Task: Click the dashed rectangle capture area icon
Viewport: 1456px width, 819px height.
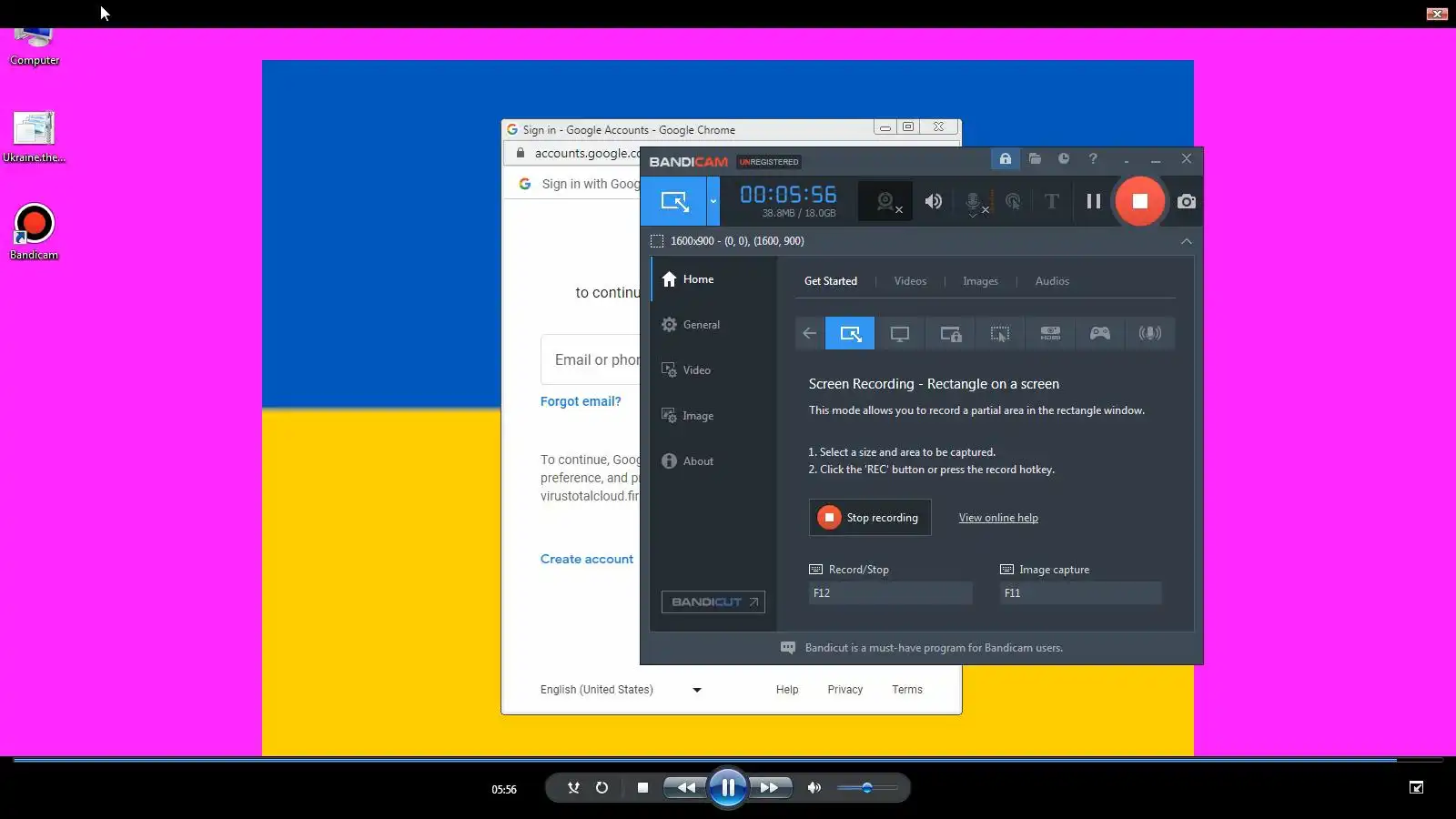Action: coord(657,241)
